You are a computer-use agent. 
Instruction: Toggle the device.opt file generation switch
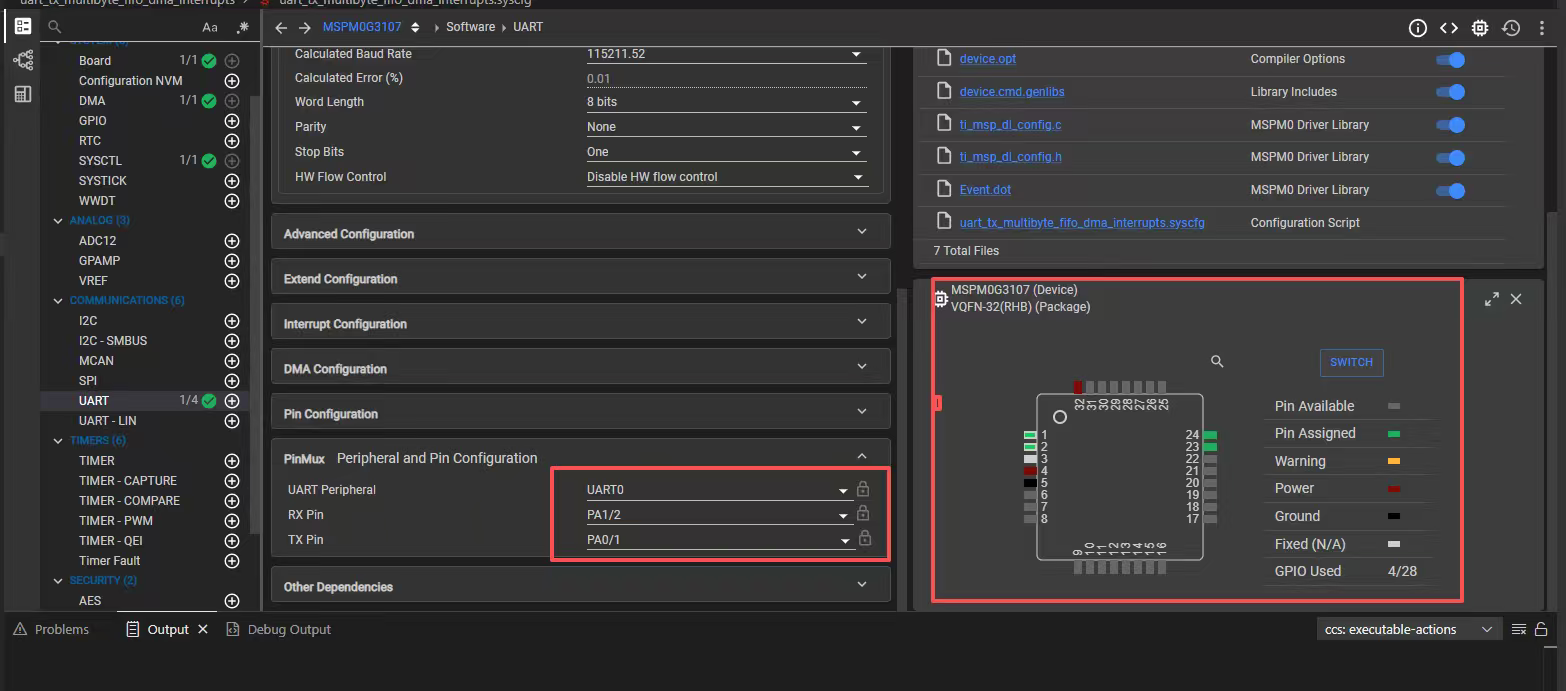pos(1450,60)
